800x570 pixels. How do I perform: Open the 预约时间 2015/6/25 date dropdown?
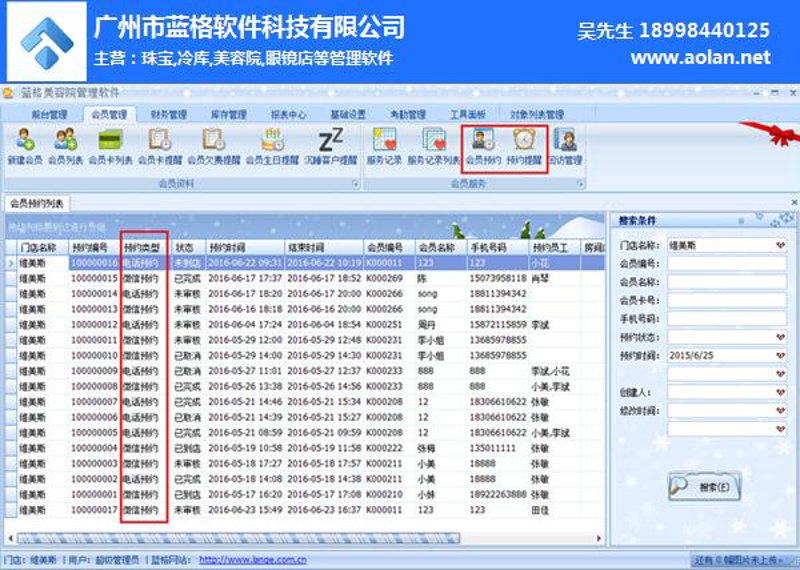point(780,356)
